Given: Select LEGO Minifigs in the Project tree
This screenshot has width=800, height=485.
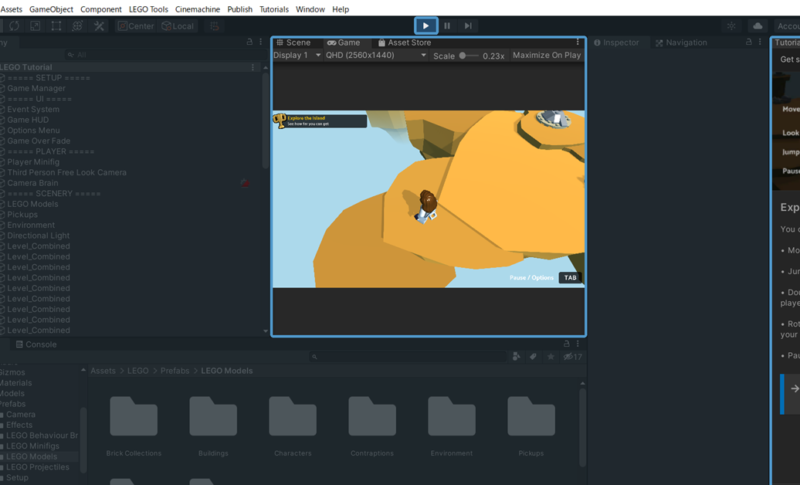Looking at the screenshot, I should click(x=33, y=446).
